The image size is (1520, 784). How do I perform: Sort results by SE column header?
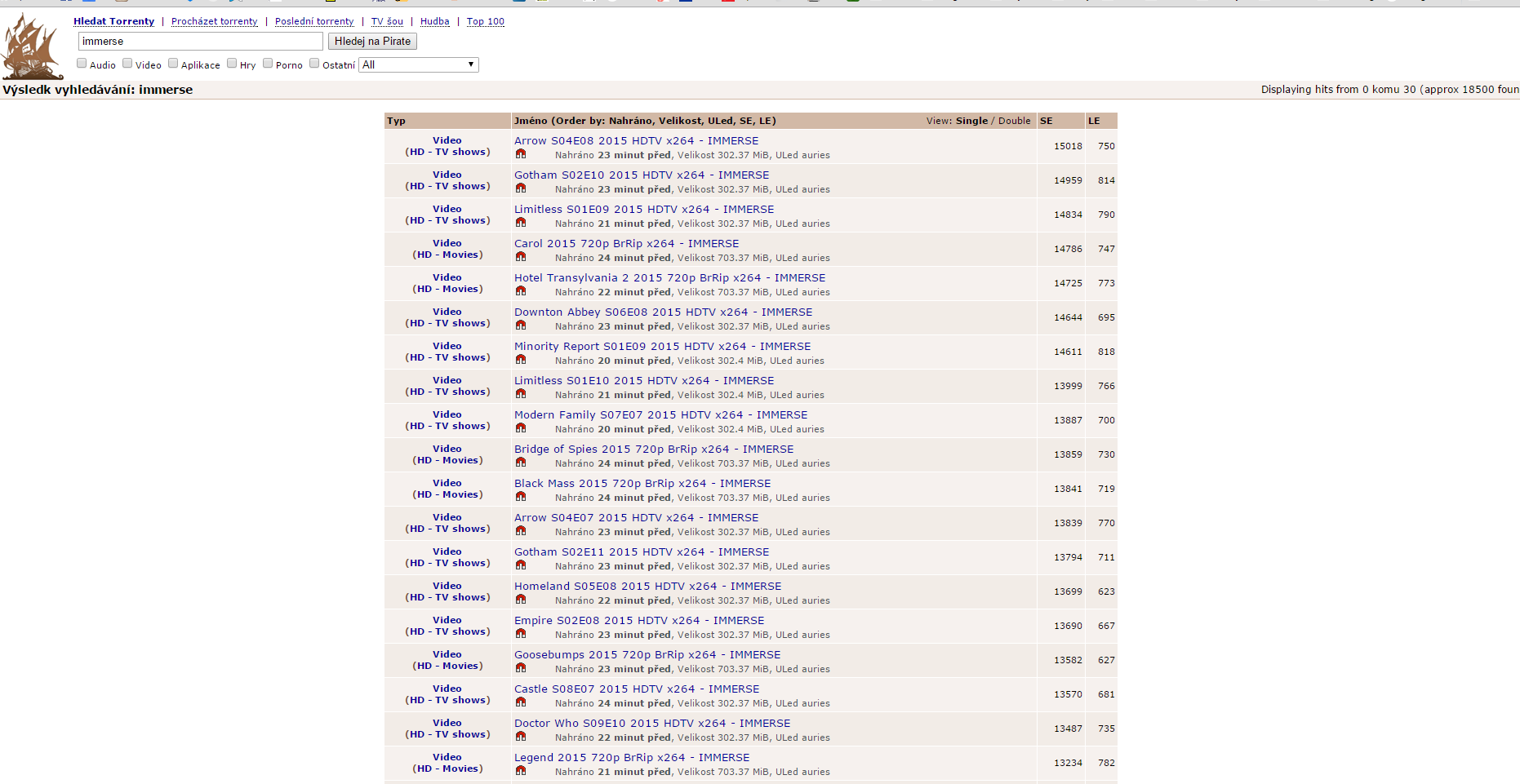(x=1047, y=121)
